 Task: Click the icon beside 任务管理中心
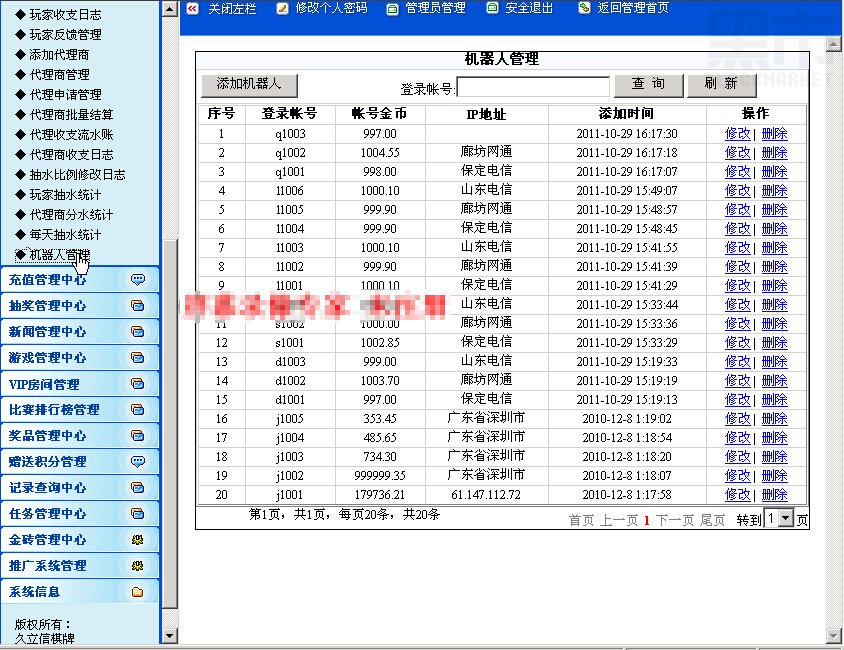point(138,513)
